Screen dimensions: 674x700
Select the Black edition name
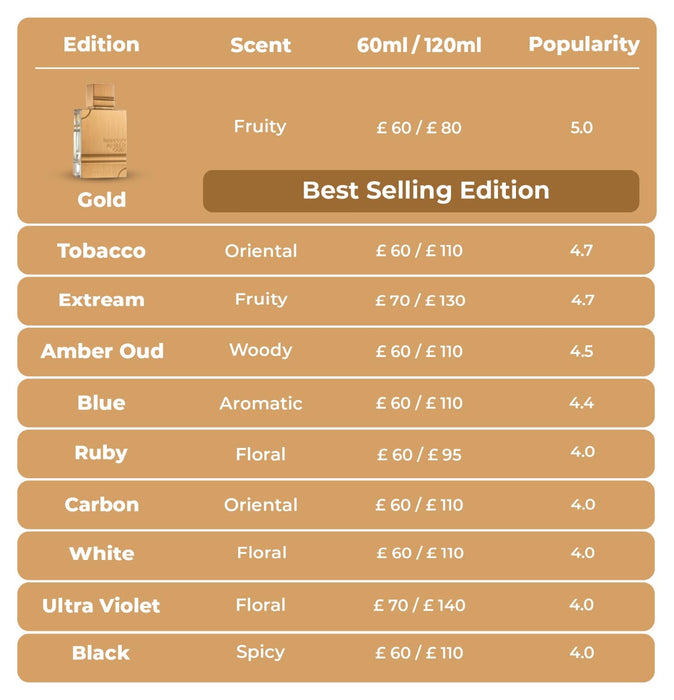click(101, 654)
